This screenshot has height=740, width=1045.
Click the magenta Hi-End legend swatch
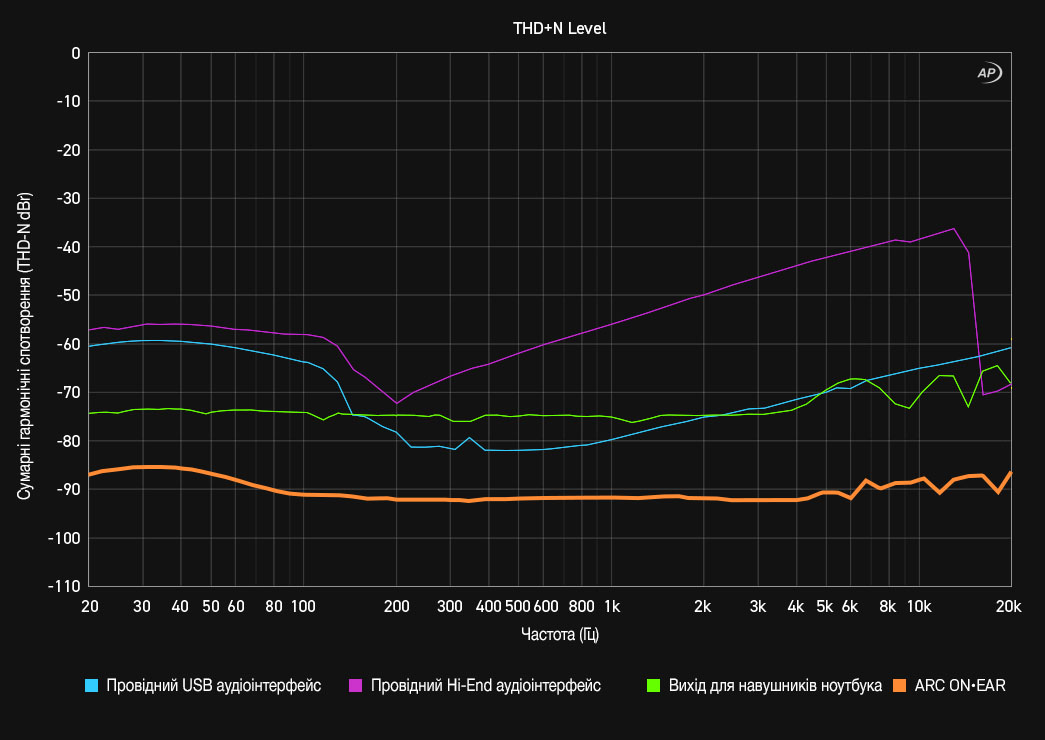pyautogui.click(x=355, y=686)
